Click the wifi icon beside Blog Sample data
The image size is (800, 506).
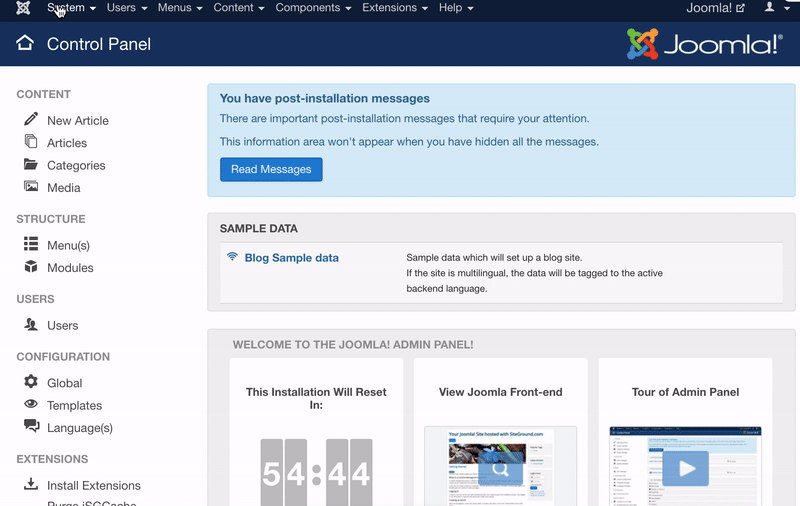232,257
